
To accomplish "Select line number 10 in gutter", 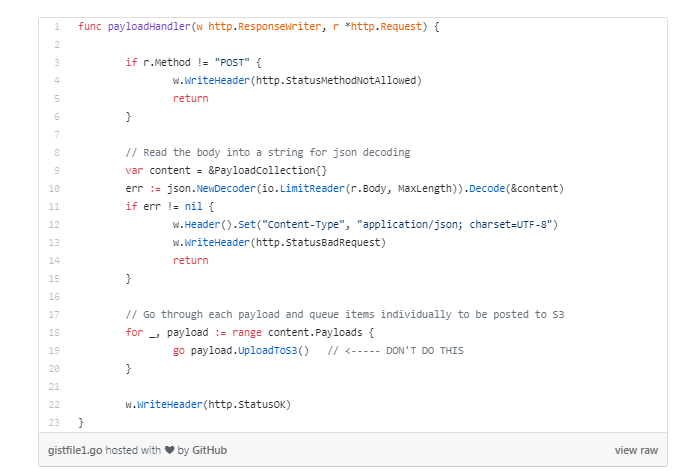I will click(55, 188).
